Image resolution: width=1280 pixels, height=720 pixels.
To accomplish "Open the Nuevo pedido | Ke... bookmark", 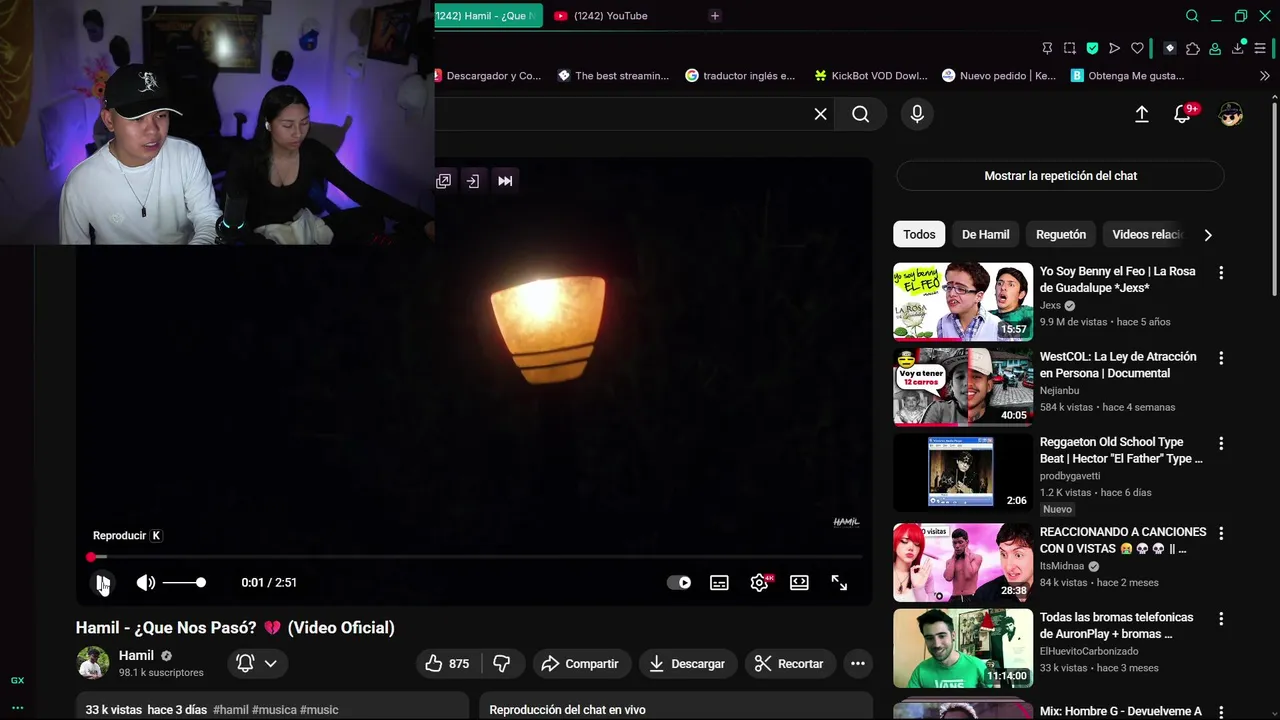I will coord(998,76).
